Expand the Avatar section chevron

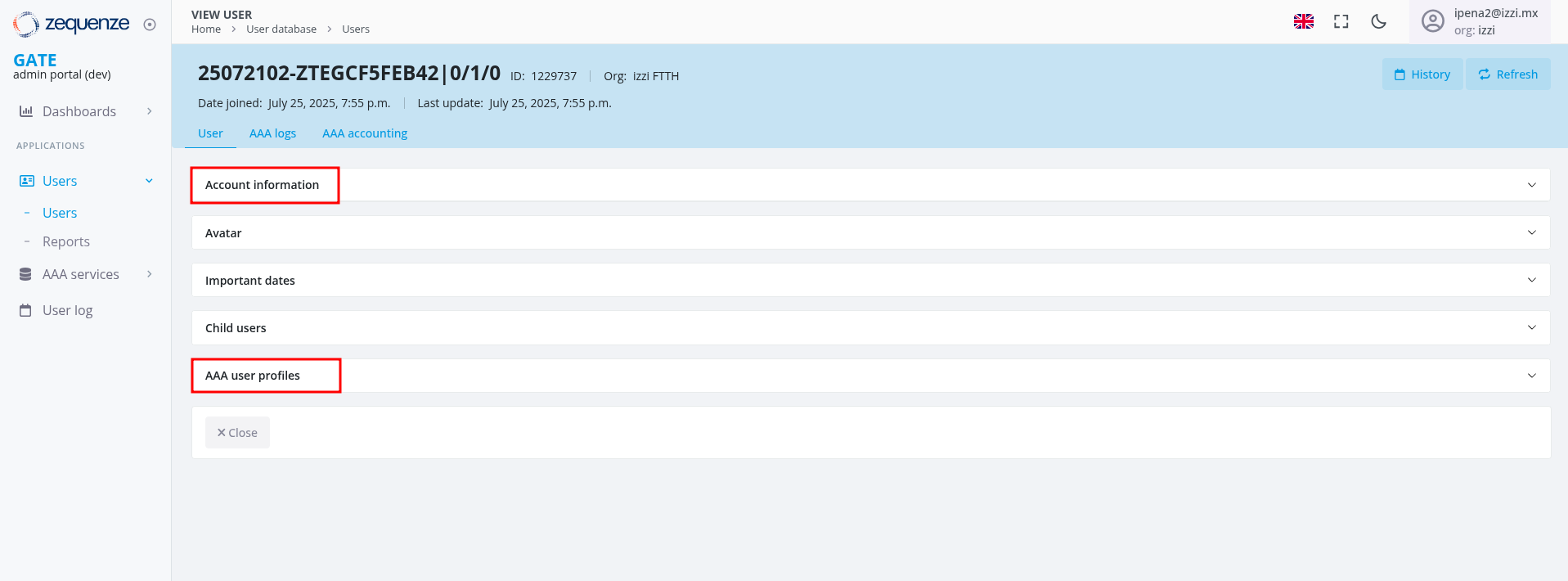pos(1531,232)
